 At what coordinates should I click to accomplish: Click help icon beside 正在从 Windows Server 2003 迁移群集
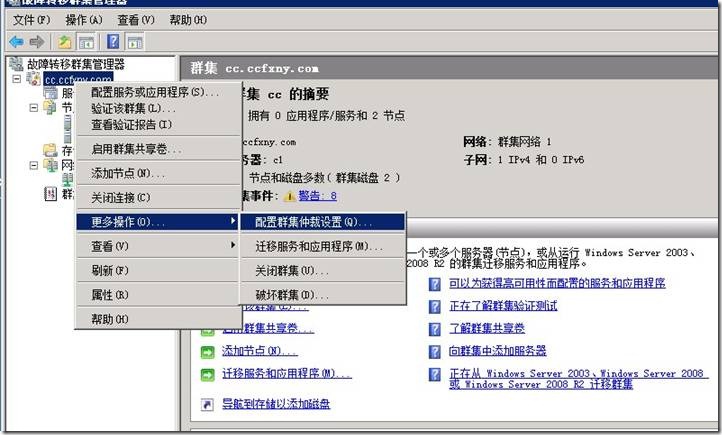(x=435, y=374)
